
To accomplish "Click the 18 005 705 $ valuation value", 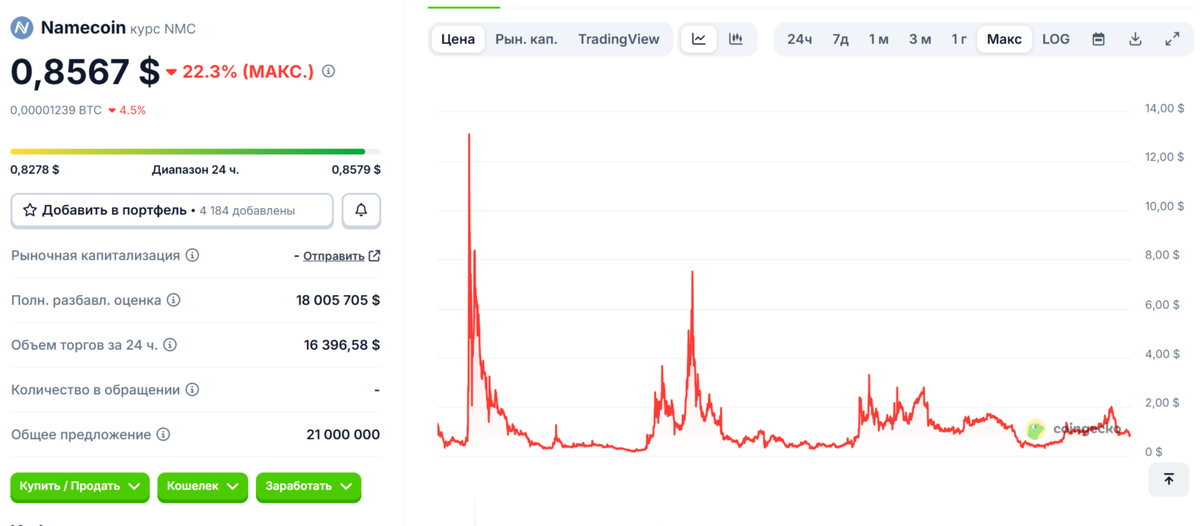I will [338, 300].
